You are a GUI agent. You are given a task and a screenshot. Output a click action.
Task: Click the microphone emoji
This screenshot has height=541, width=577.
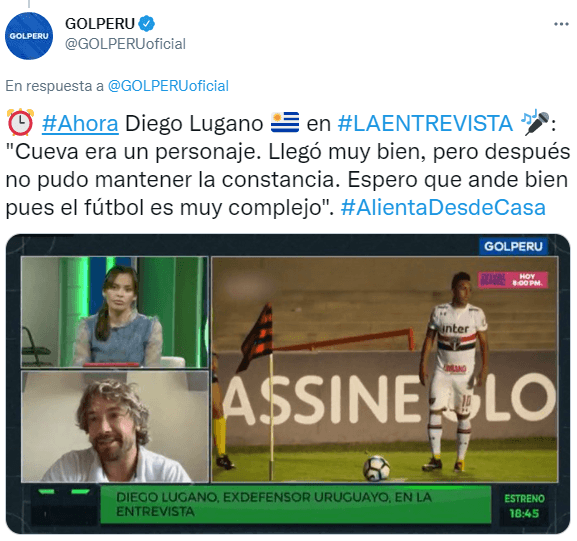(x=535, y=123)
